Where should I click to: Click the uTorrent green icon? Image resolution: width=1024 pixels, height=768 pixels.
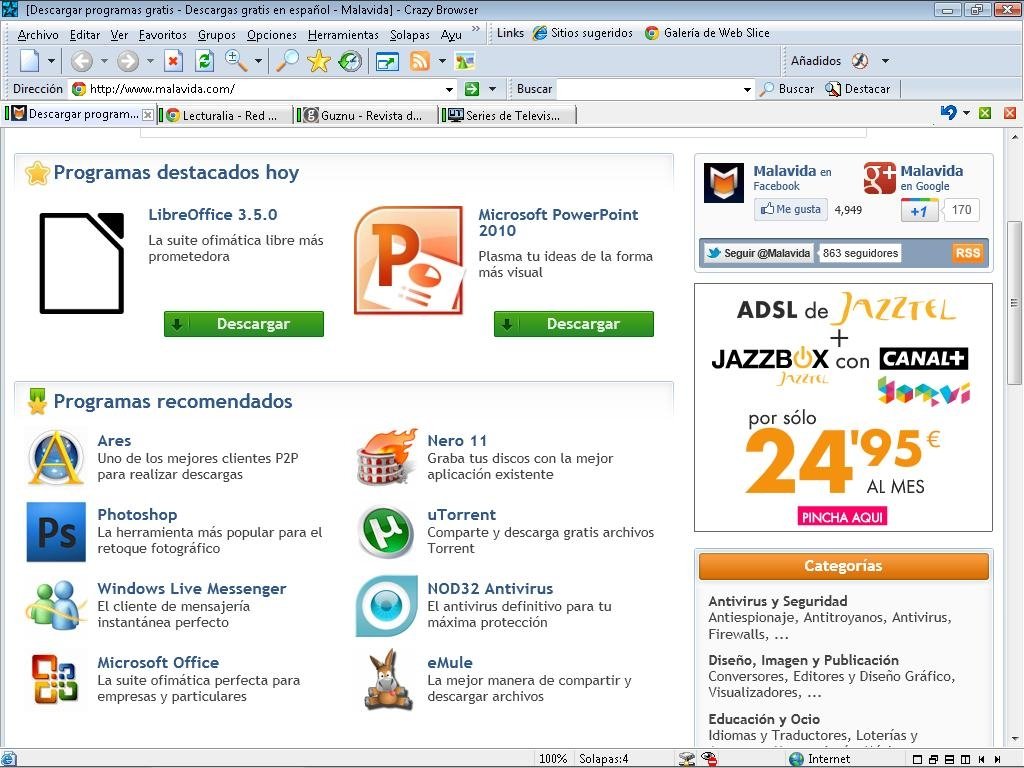[x=387, y=532]
